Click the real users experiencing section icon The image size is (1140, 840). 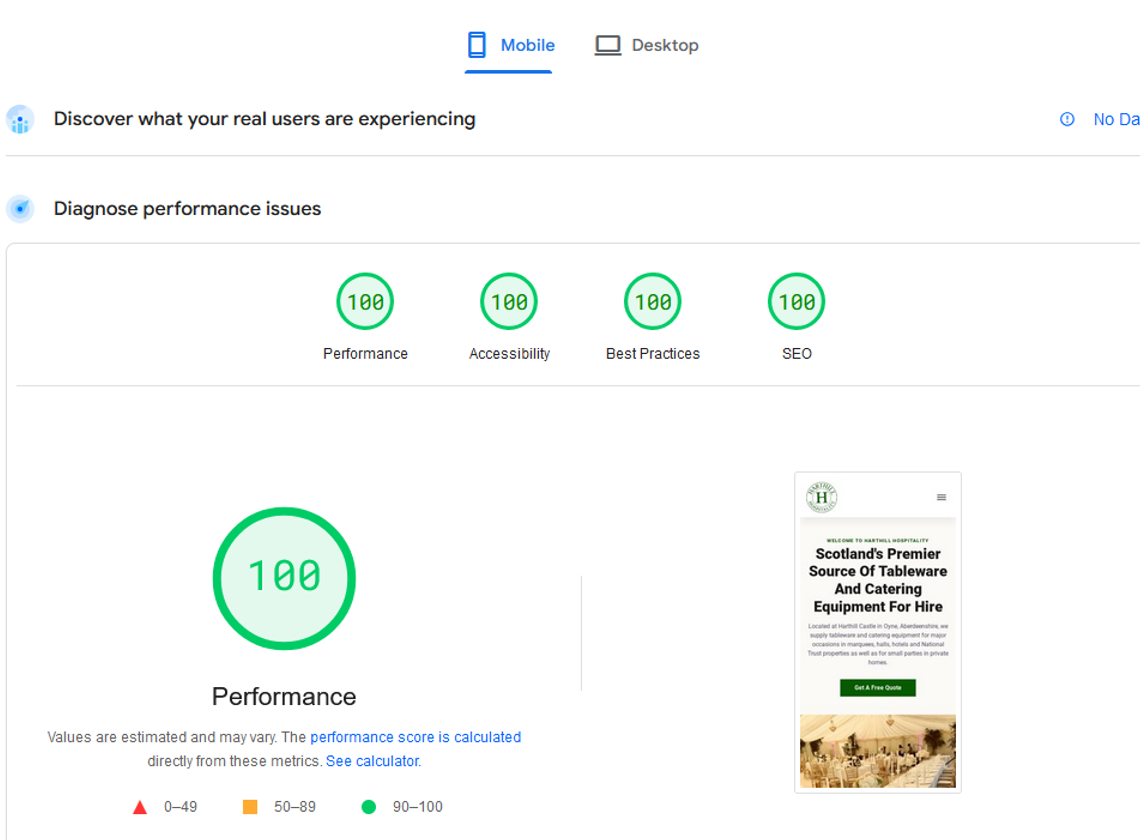[x=19, y=119]
